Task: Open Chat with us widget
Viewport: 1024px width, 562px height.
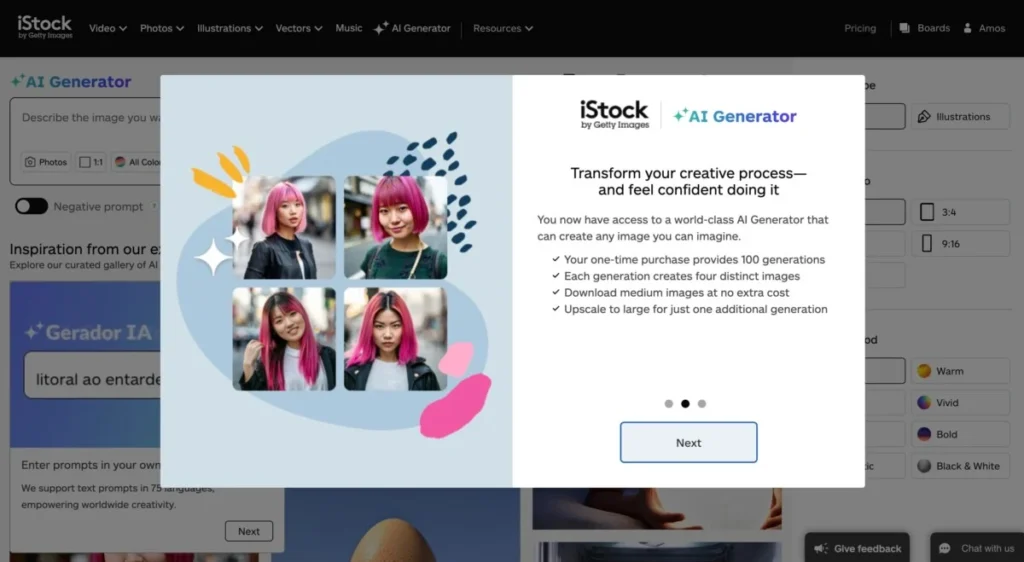Action: tap(977, 548)
